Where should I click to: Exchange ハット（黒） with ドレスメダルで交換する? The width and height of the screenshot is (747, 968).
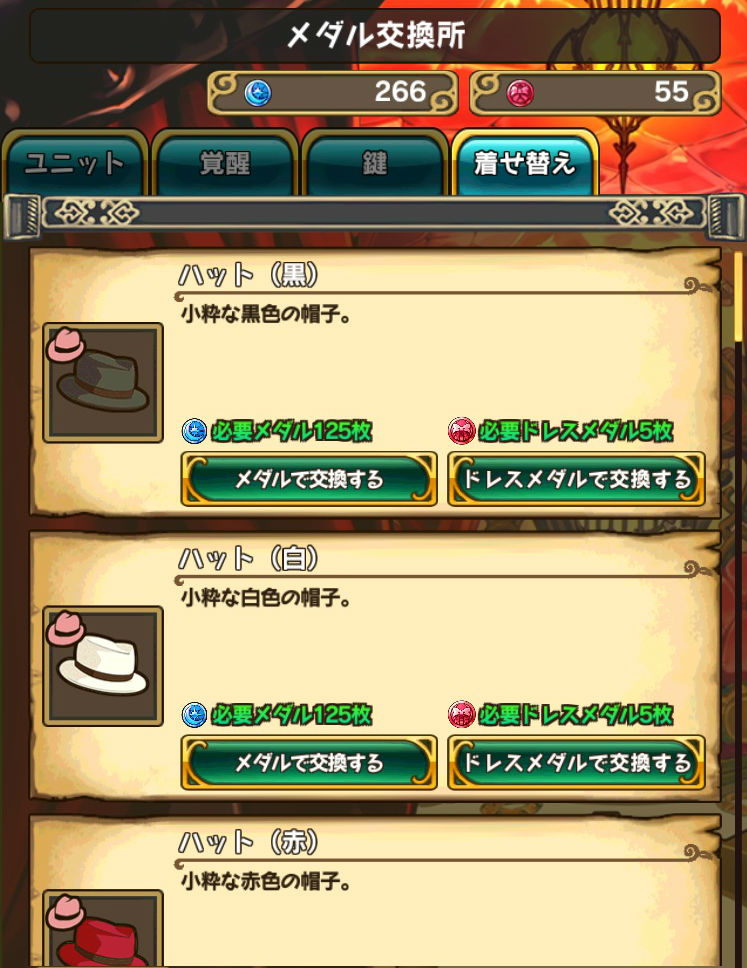point(576,479)
